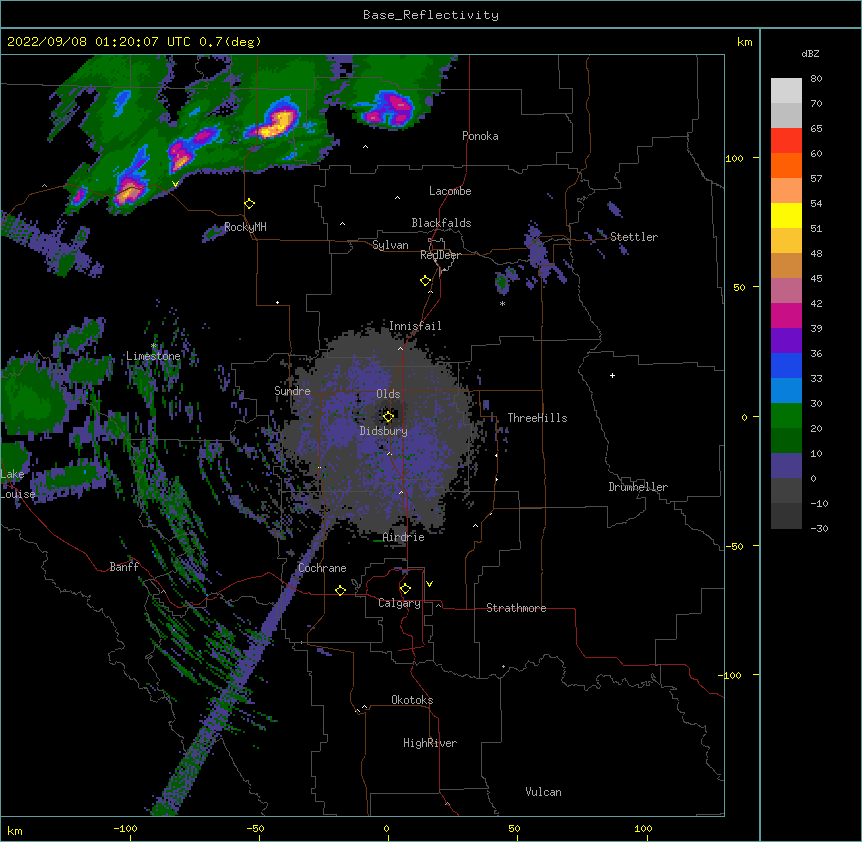Select the yellow diamond marker below Cochrane
This screenshot has height=842, width=862.
point(340,590)
